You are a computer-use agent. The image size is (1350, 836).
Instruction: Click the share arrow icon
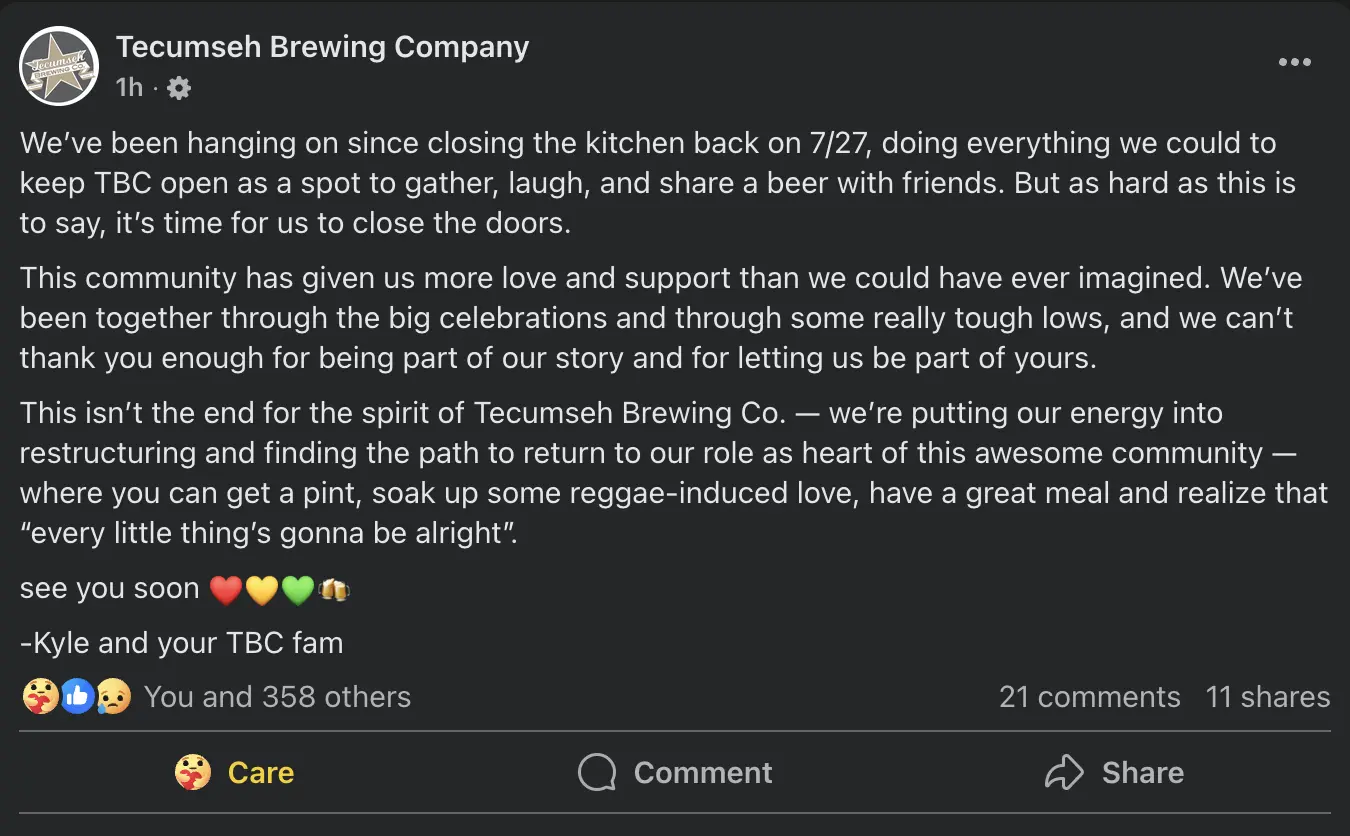coord(1064,772)
